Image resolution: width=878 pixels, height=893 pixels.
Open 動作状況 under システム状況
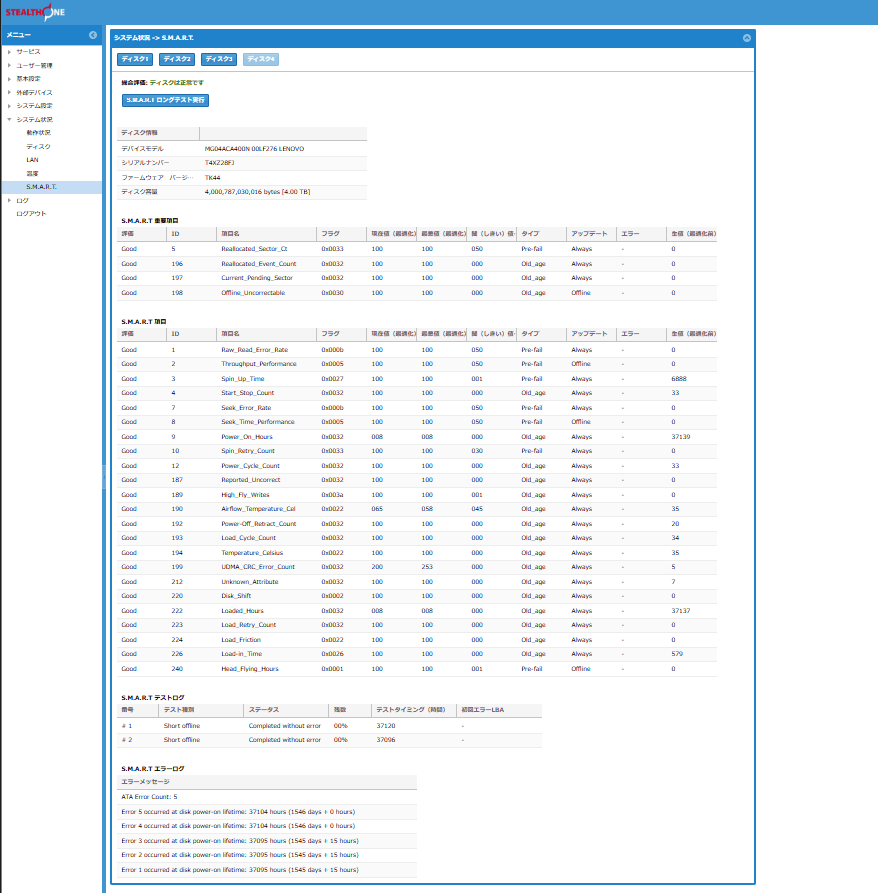pos(38,133)
